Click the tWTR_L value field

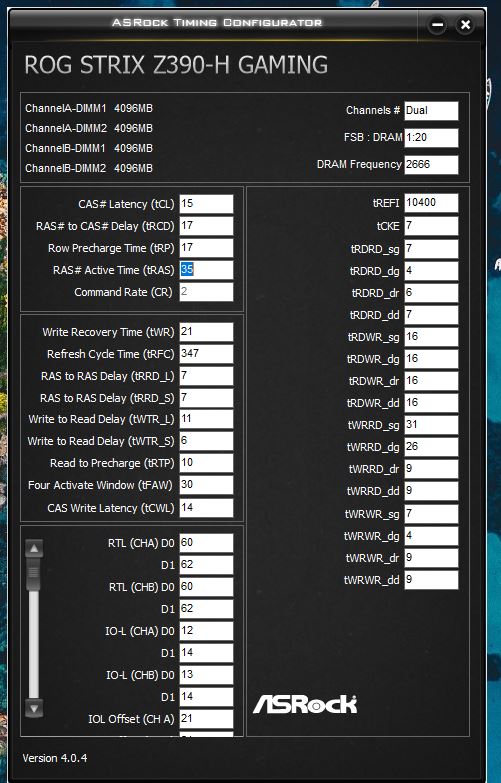206,419
